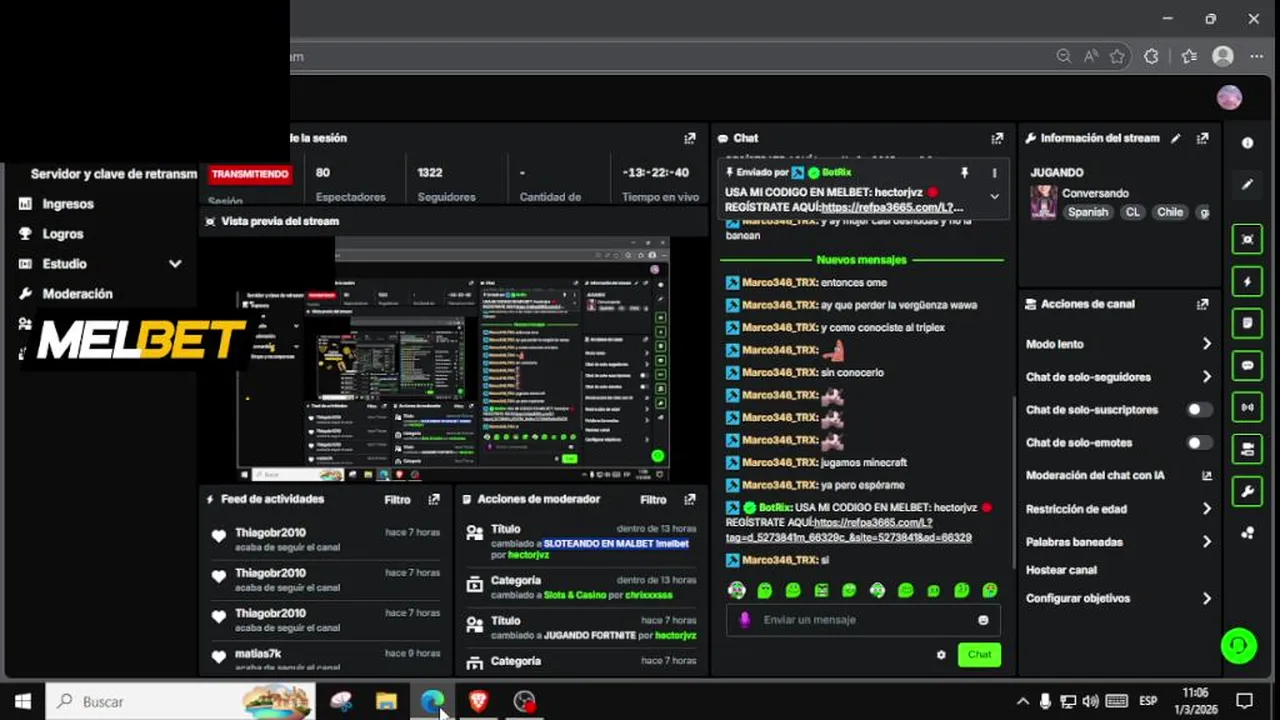Click the stream preview thumbnail
Image resolution: width=1280 pixels, height=720 pixels.
[453, 359]
